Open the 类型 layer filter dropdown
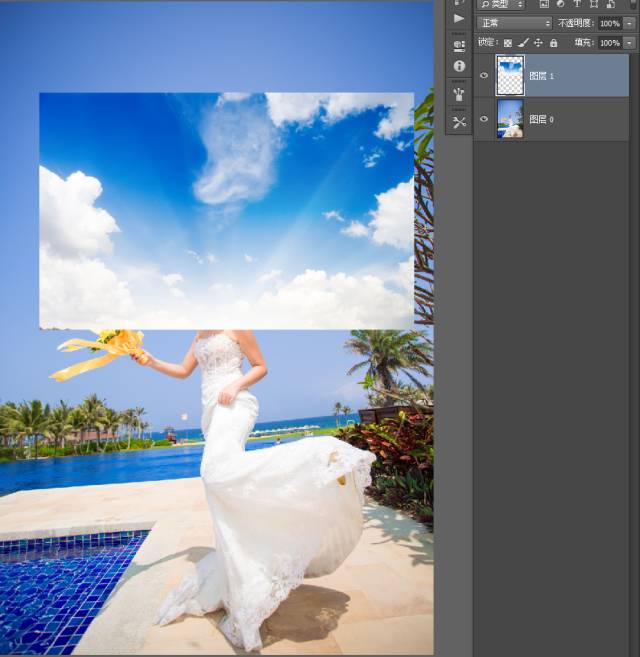This screenshot has height=657, width=640. 501,4
